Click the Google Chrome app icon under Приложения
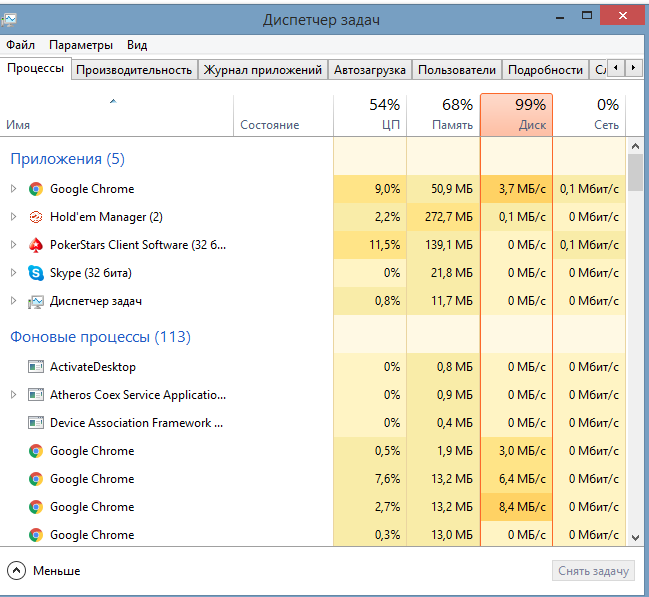Viewport: 649px width, 597px height. pyautogui.click(x=36, y=189)
